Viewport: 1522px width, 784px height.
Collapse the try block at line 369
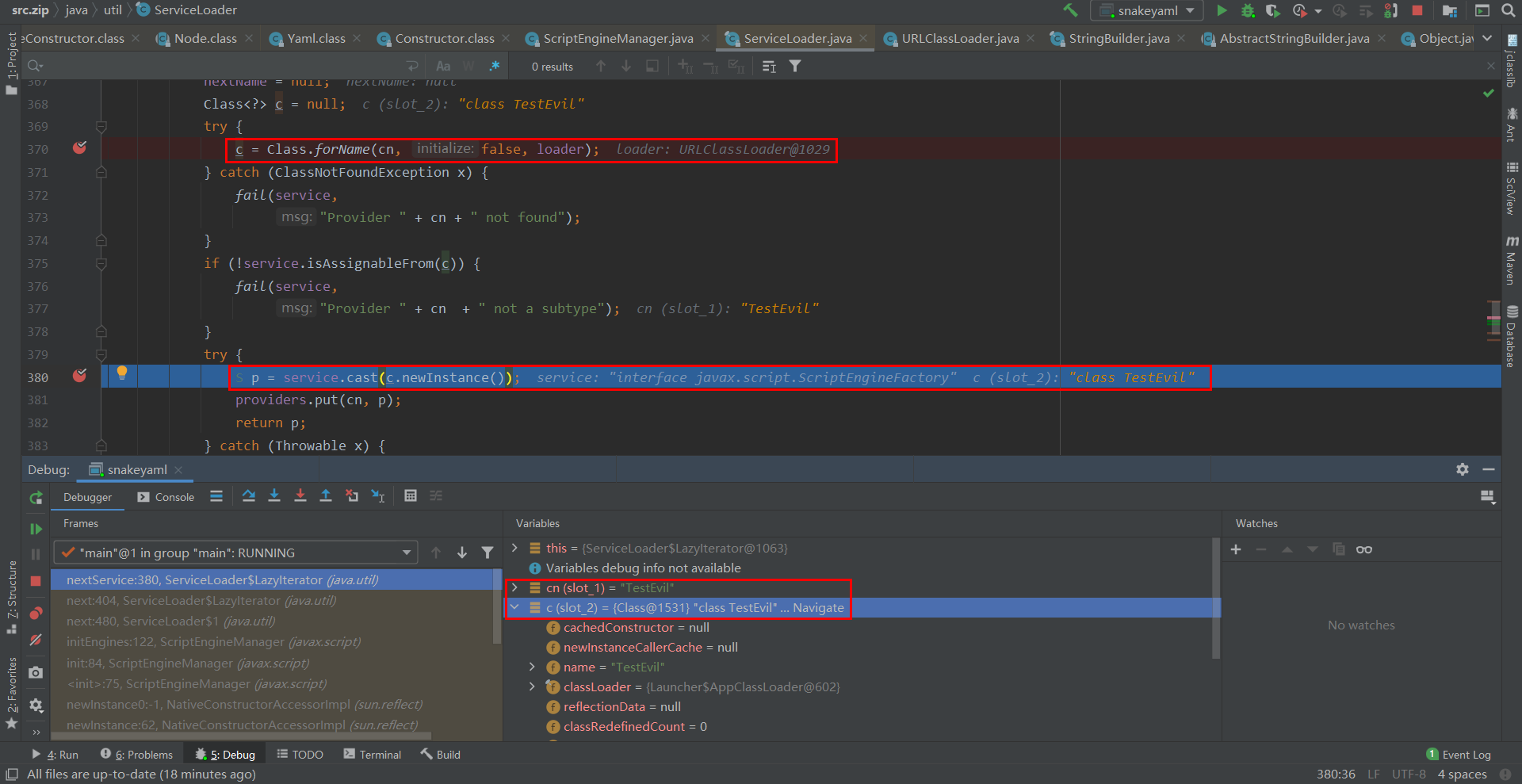pyautogui.click(x=101, y=127)
